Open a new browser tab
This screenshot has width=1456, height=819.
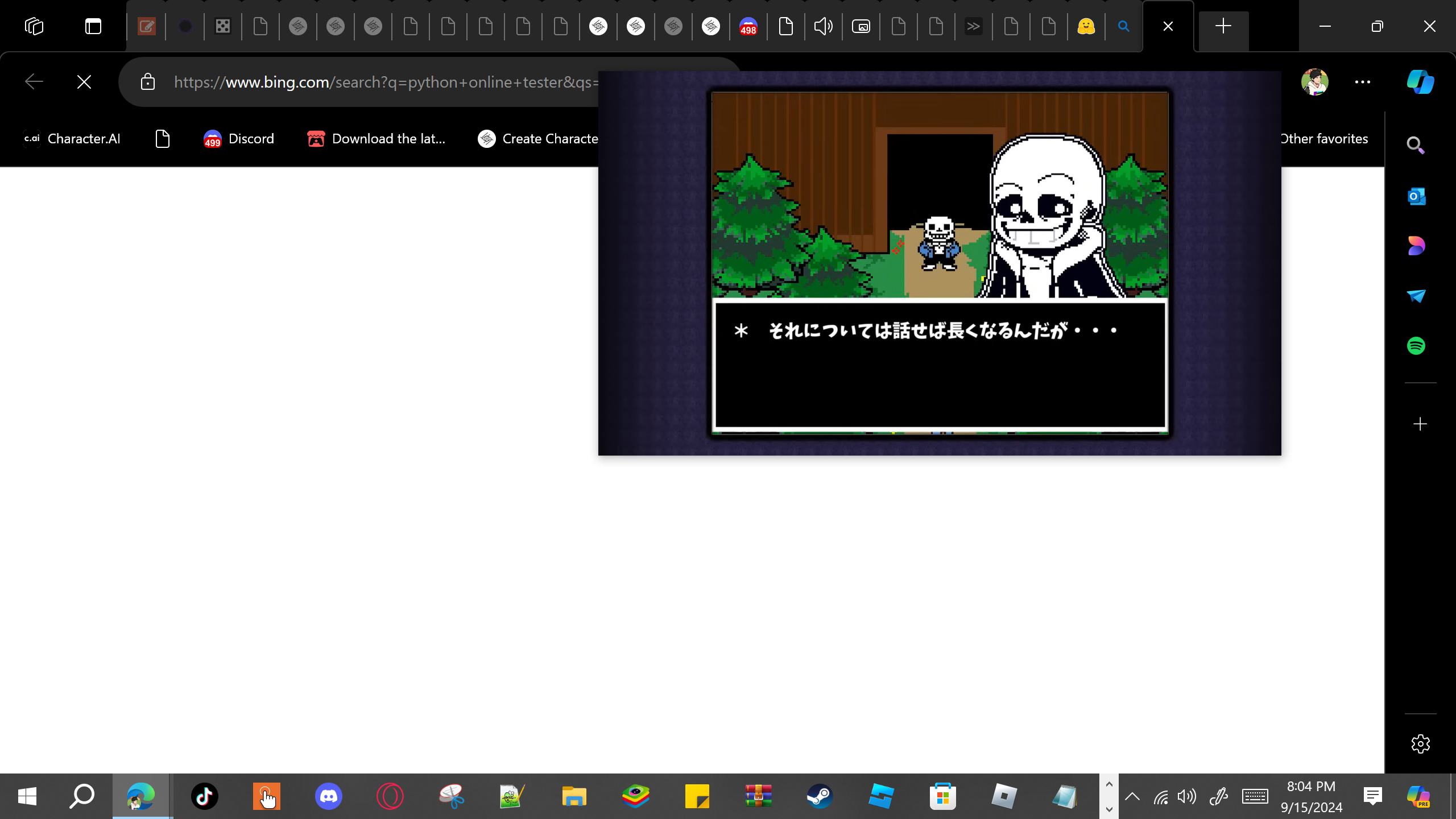(1223, 26)
